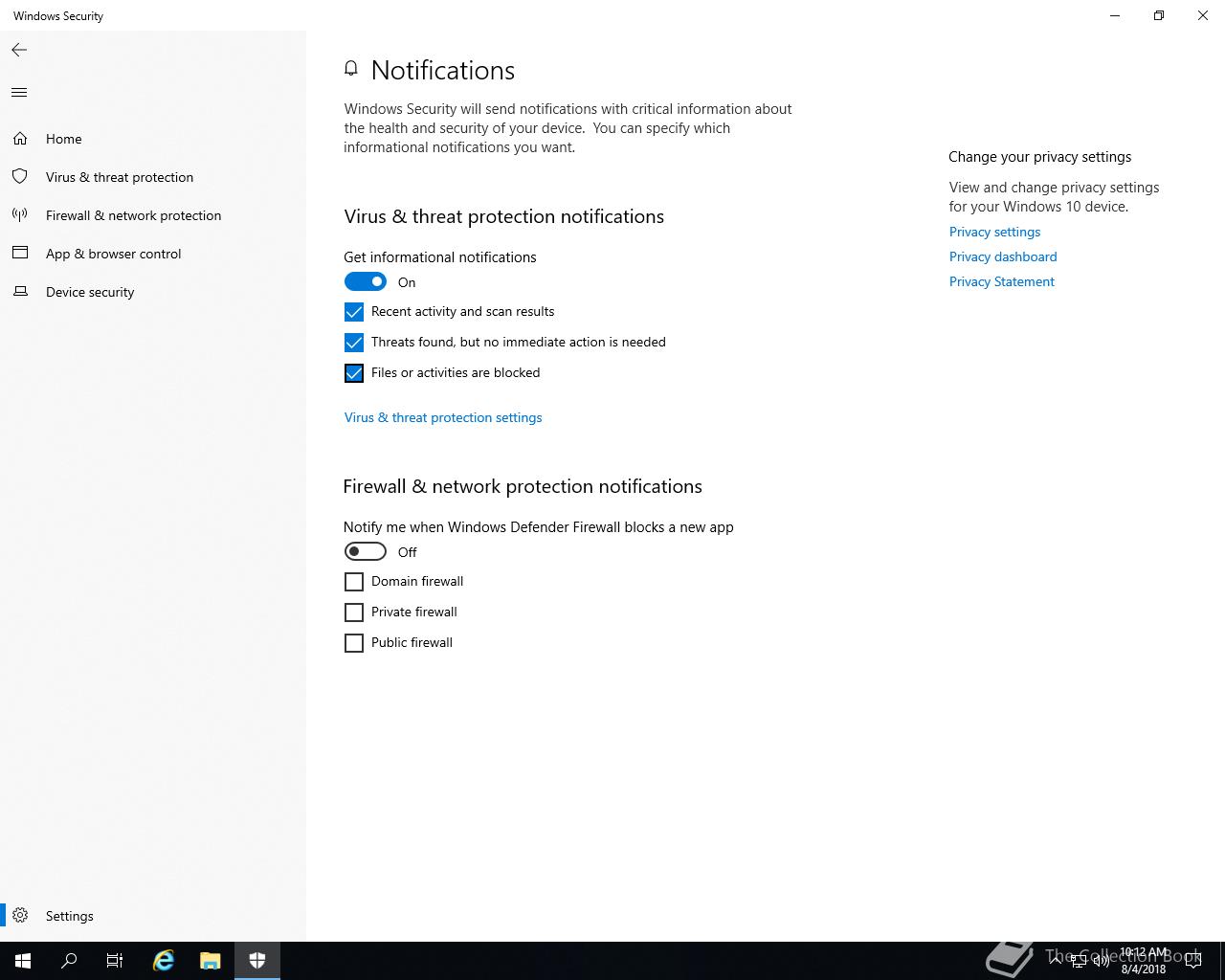Screen dimensions: 1225x980
Task: Uncheck Threats found, no immediate action needed
Action: [354, 343]
